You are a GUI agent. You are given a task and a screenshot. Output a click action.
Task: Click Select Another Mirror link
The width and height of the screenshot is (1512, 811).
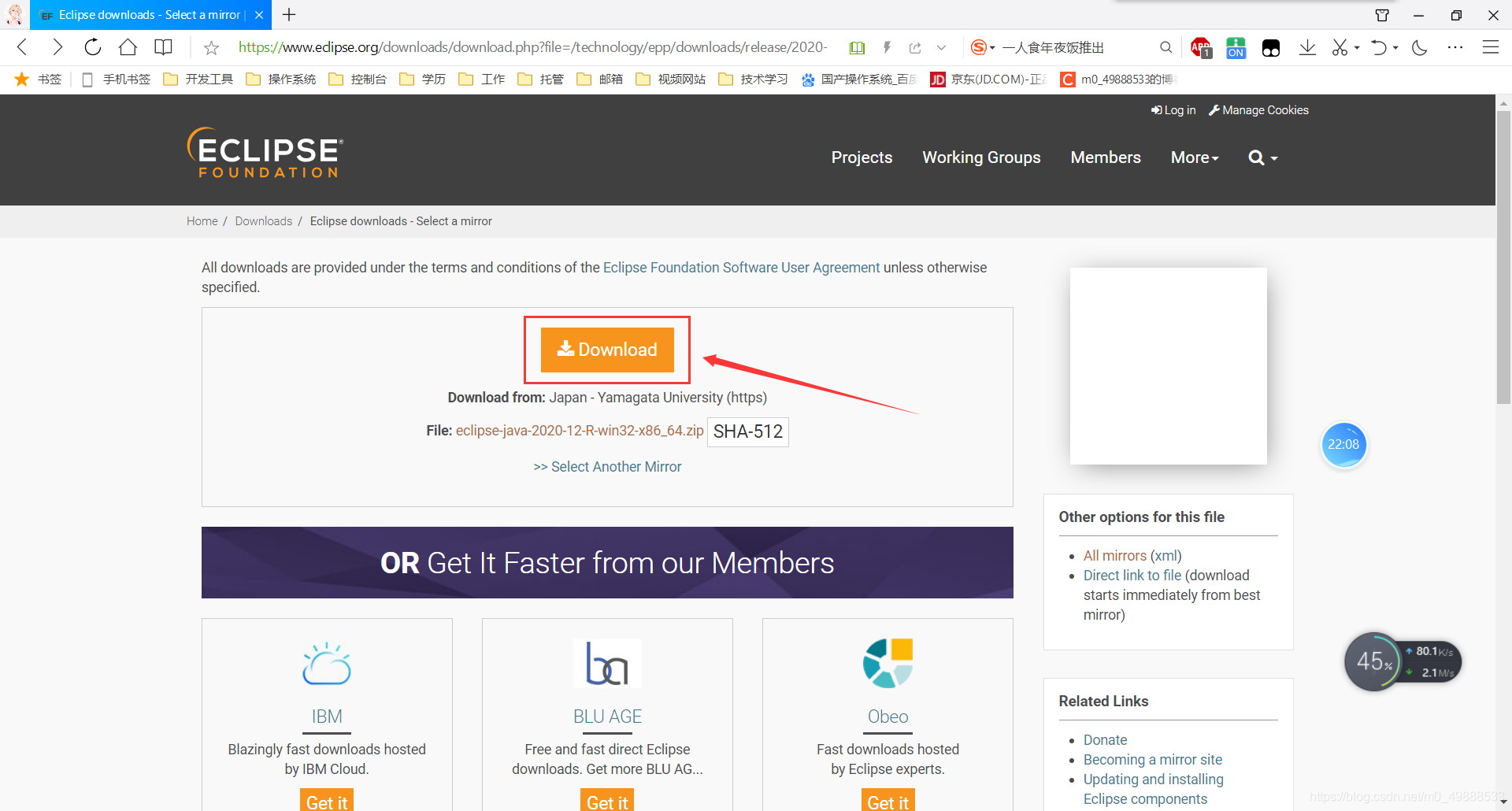point(607,467)
